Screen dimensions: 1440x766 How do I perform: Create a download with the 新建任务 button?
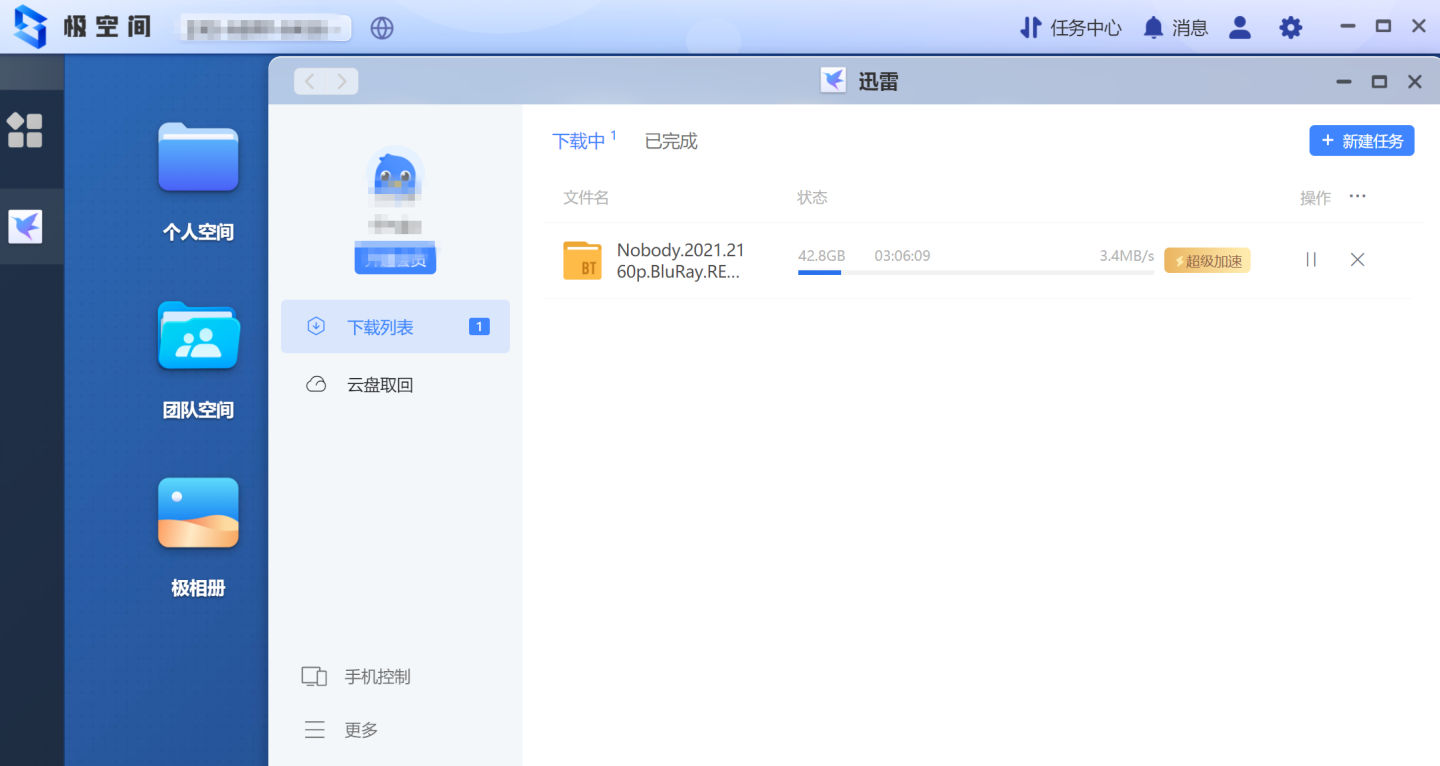(1361, 140)
